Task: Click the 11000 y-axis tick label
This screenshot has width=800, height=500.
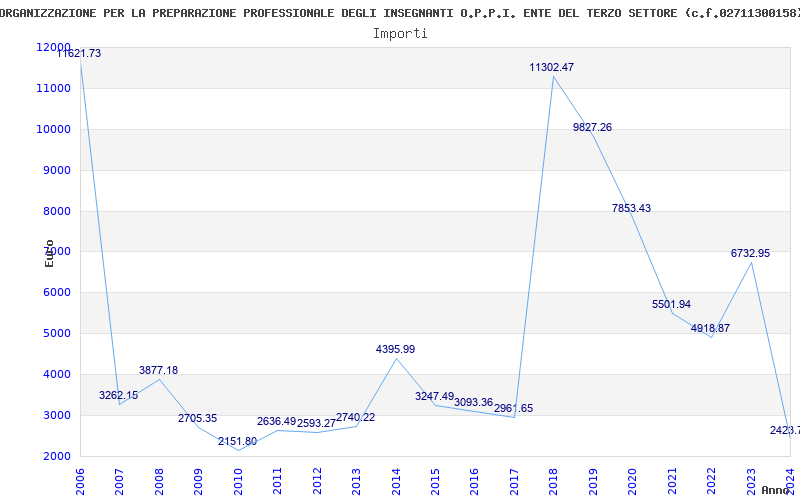Action: point(53,88)
